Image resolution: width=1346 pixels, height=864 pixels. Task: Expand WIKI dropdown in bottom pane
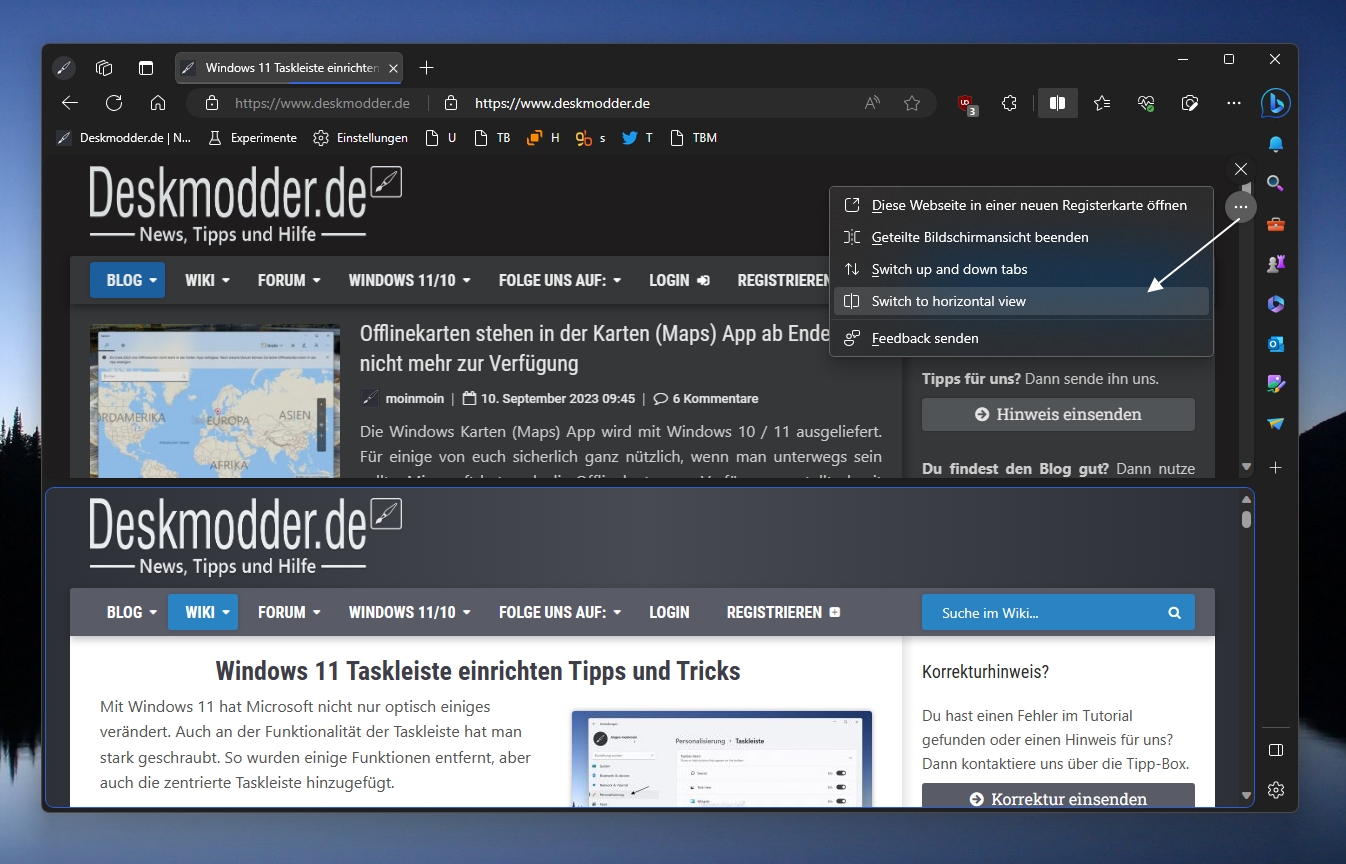(x=203, y=612)
